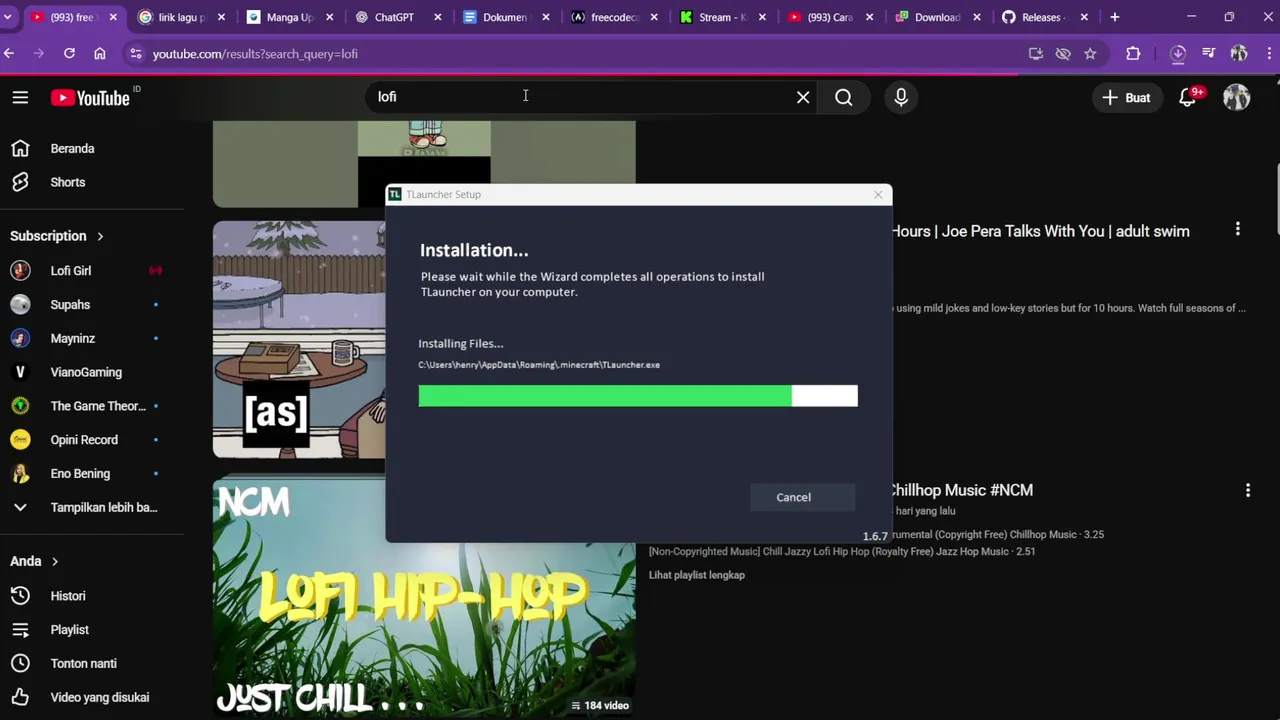Open the adult swim snowy video thumbnail

coord(299,339)
